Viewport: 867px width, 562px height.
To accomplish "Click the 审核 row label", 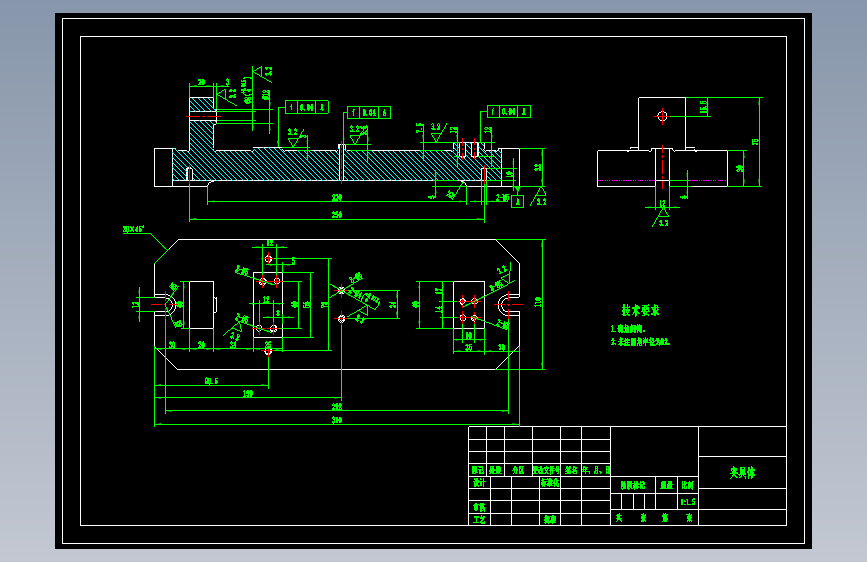I will click(x=479, y=507).
